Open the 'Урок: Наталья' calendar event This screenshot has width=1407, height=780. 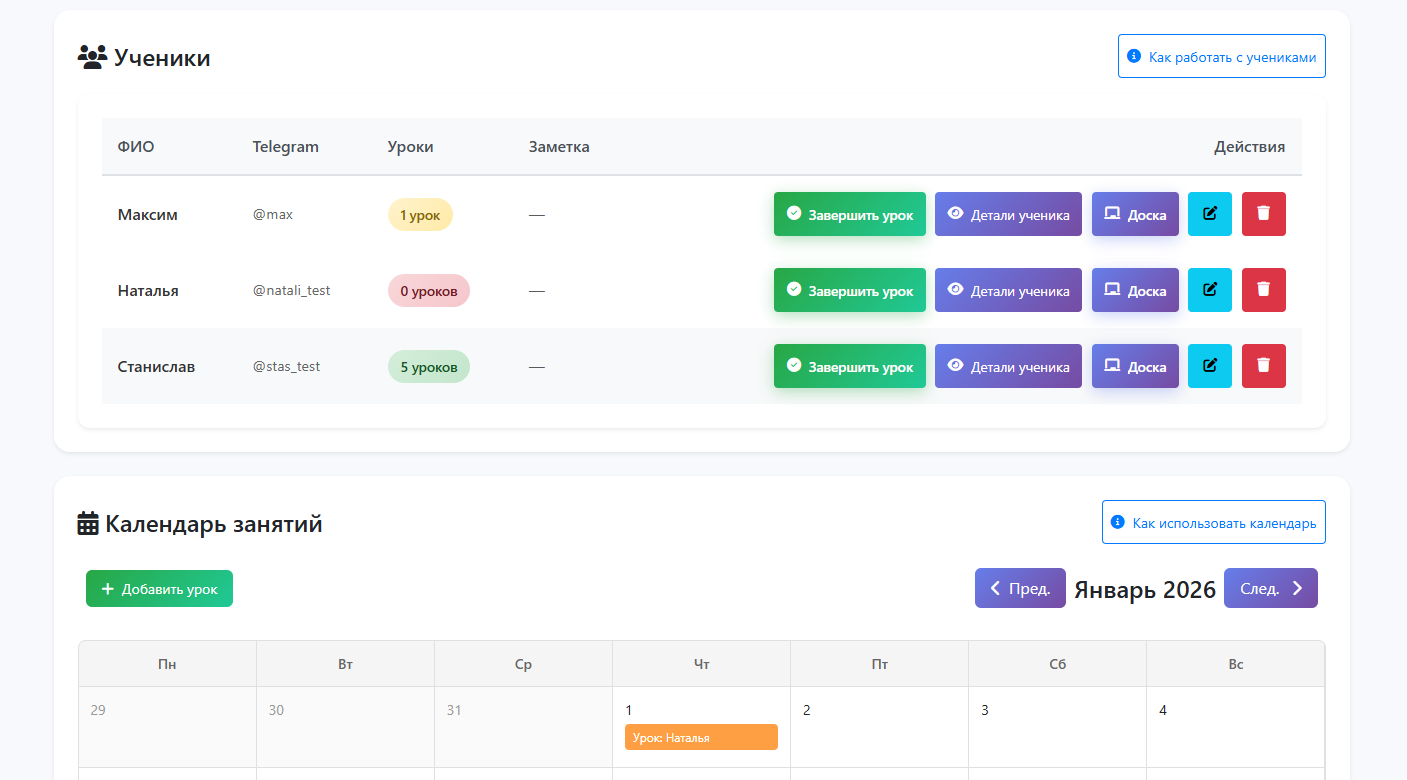701,737
